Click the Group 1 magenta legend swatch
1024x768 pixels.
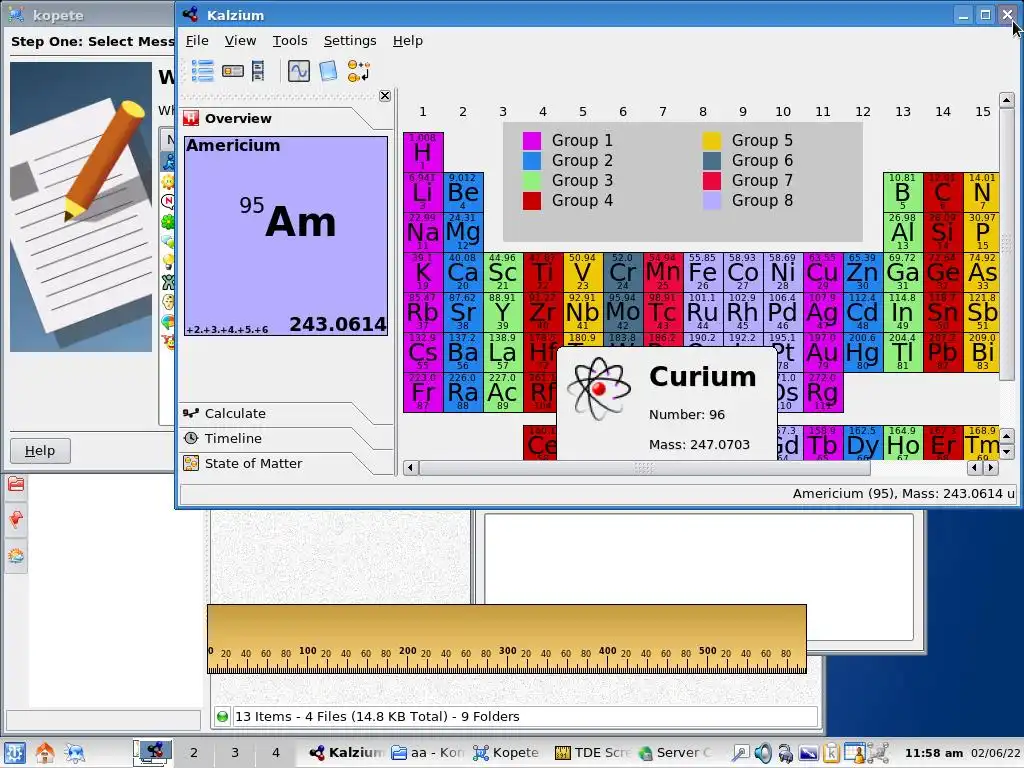(532, 140)
